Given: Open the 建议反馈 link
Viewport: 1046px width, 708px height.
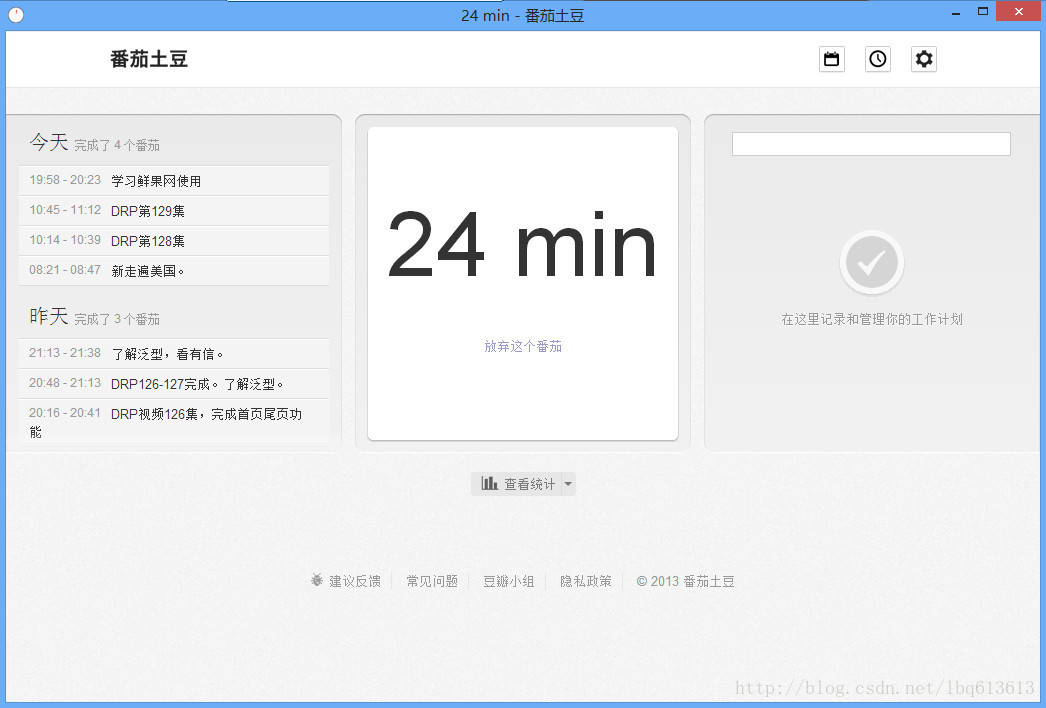Looking at the screenshot, I should pyautogui.click(x=355, y=581).
